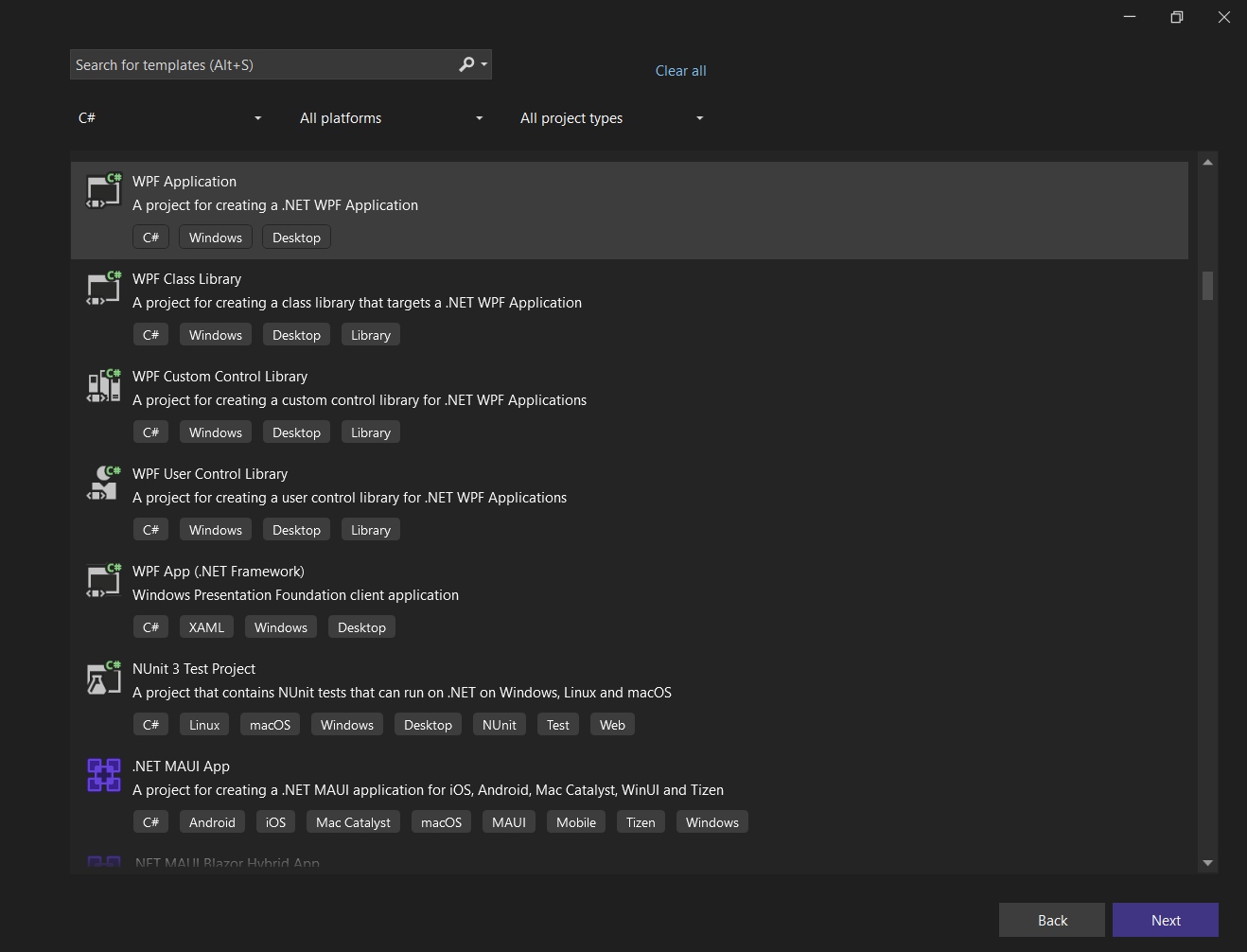The height and width of the screenshot is (952, 1247).
Task: Select WPF Custom Control Library title
Action: click(220, 377)
